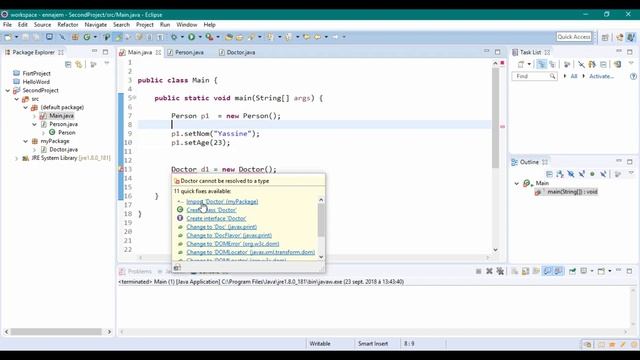Viewport: 640px width, 360px height.
Task: Click the Display Selected Console icon
Action: click(584, 271)
